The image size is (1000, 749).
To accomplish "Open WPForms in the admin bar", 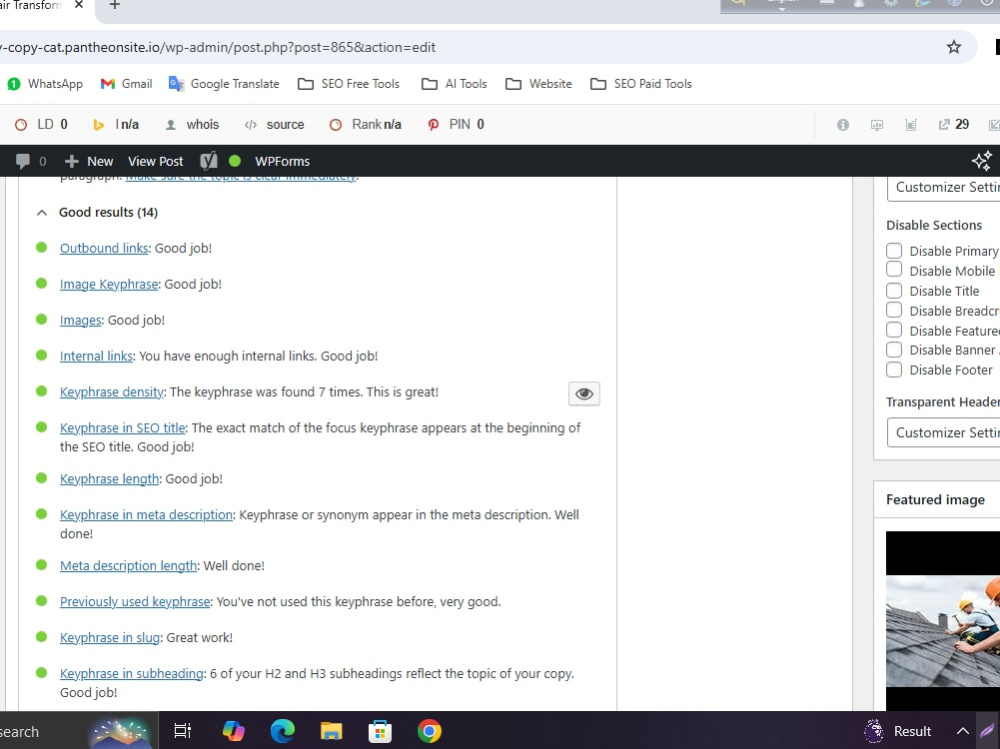I will pos(282,161).
